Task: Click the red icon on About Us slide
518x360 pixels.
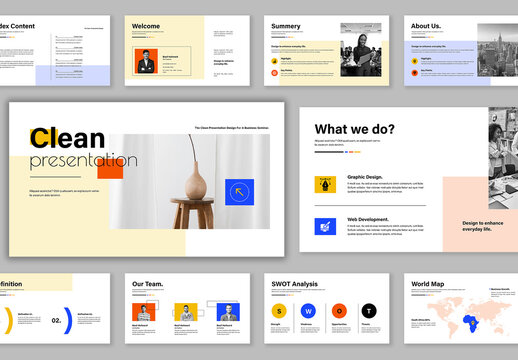Action: [x=415, y=73]
